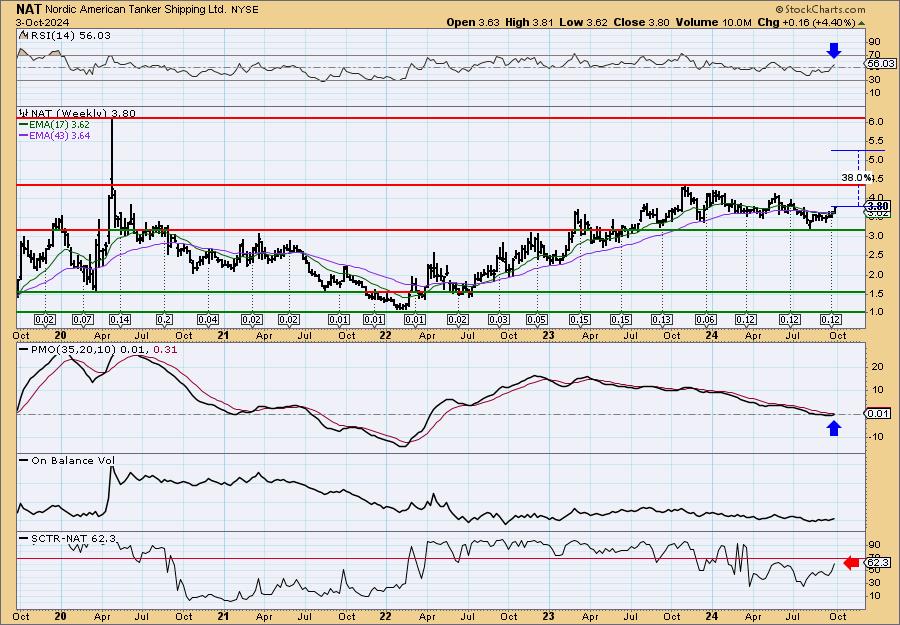Screen dimensions: 900x625
Task: Click the 0.14 dividend marker
Action: 120,320
